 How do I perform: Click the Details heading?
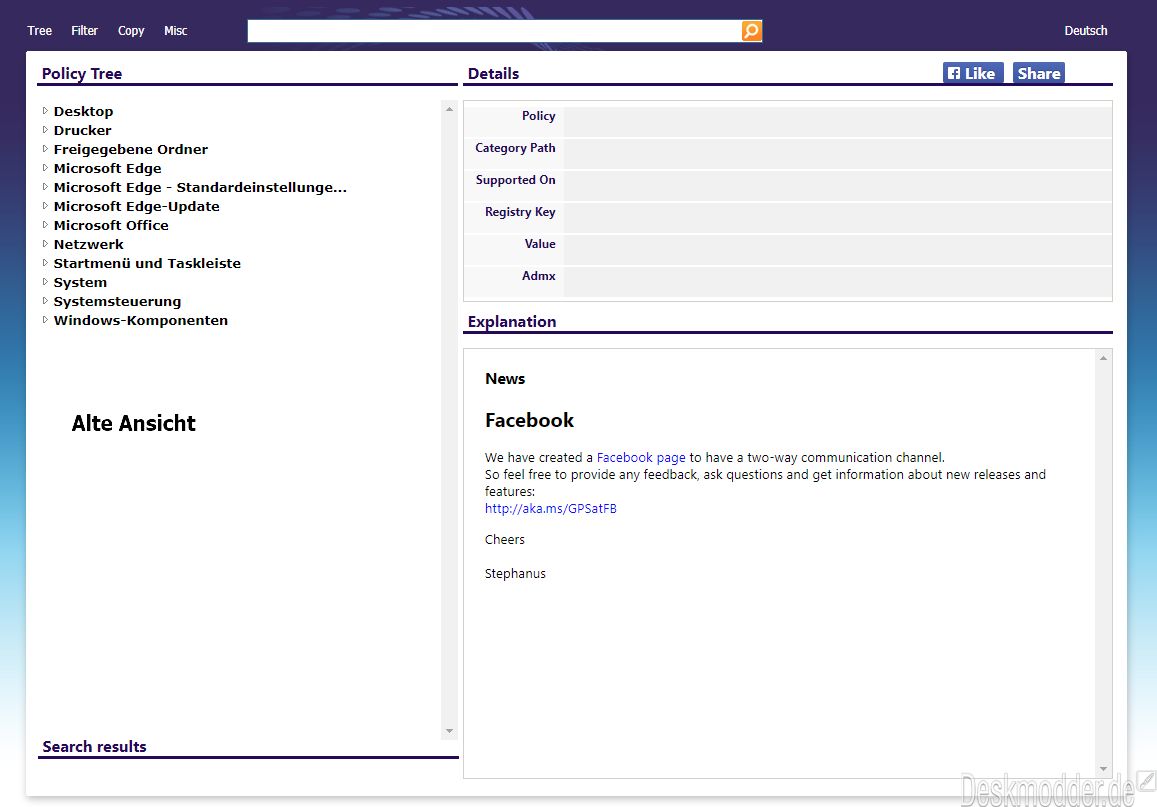tap(494, 74)
